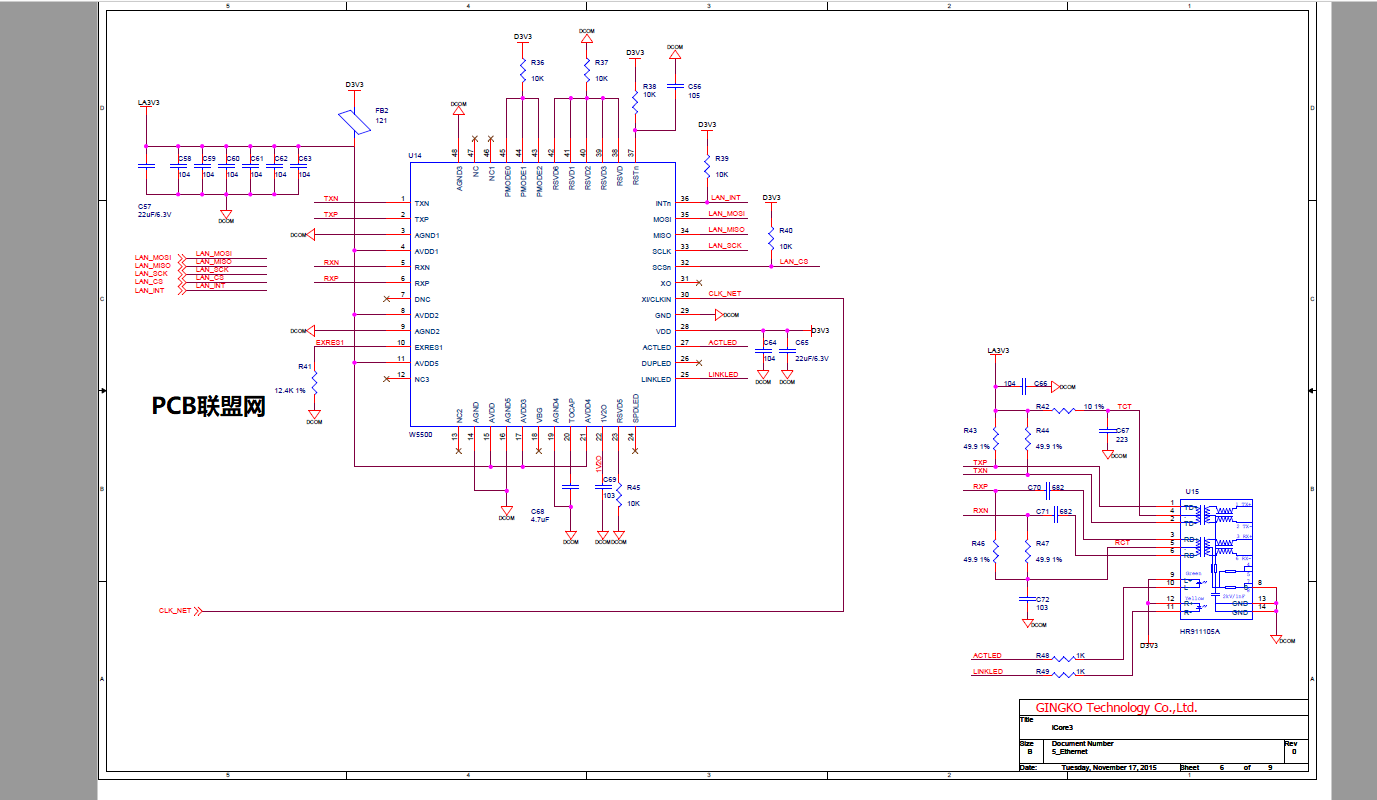Select the R44 resistor label
1377x800 pixels.
click(x=1043, y=430)
